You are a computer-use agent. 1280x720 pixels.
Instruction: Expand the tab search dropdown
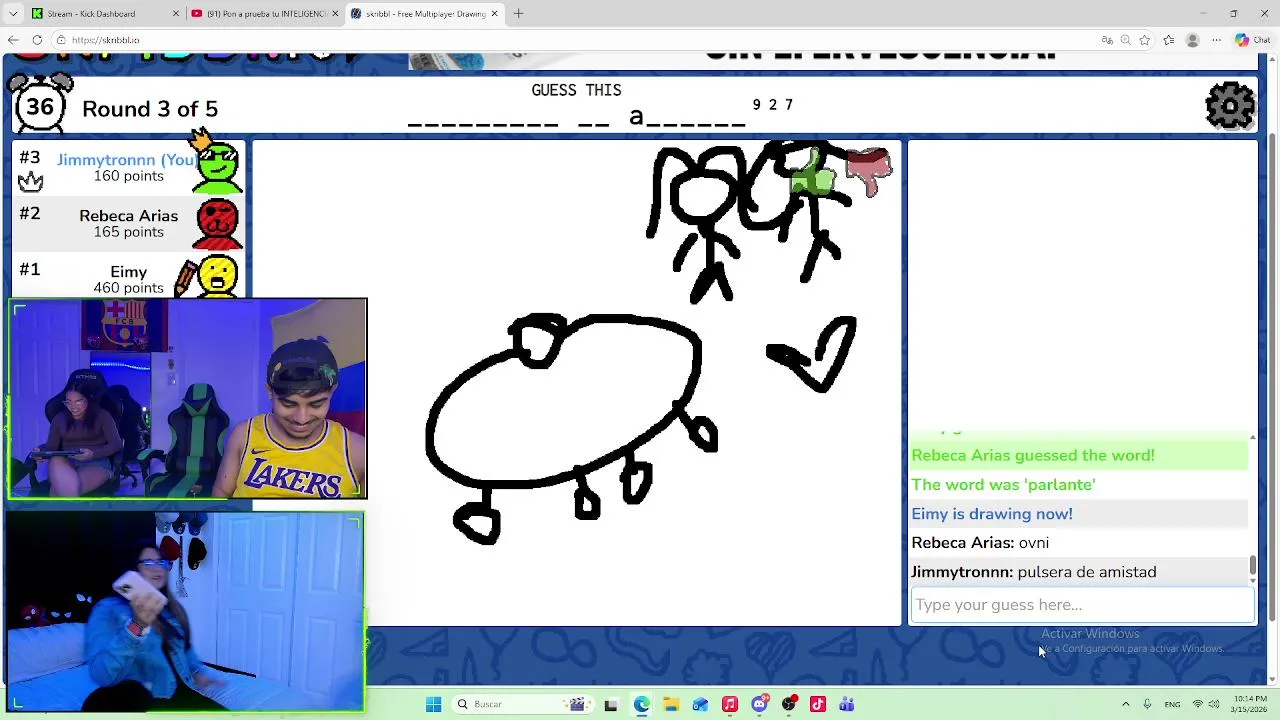(13, 14)
